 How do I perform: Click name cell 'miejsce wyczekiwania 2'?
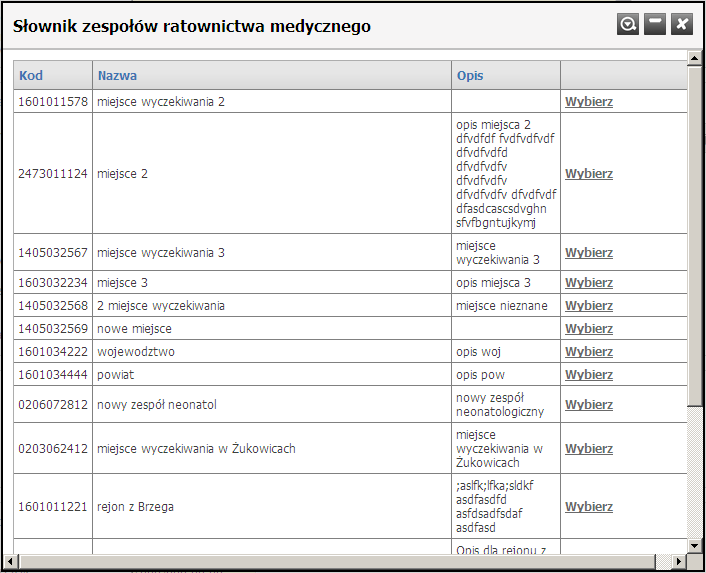pyautogui.click(x=272, y=102)
